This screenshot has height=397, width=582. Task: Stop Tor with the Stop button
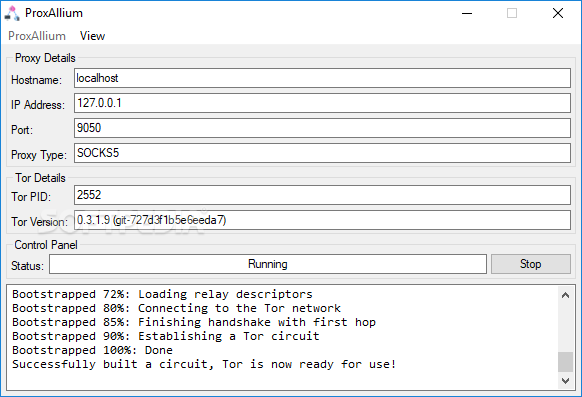click(530, 264)
